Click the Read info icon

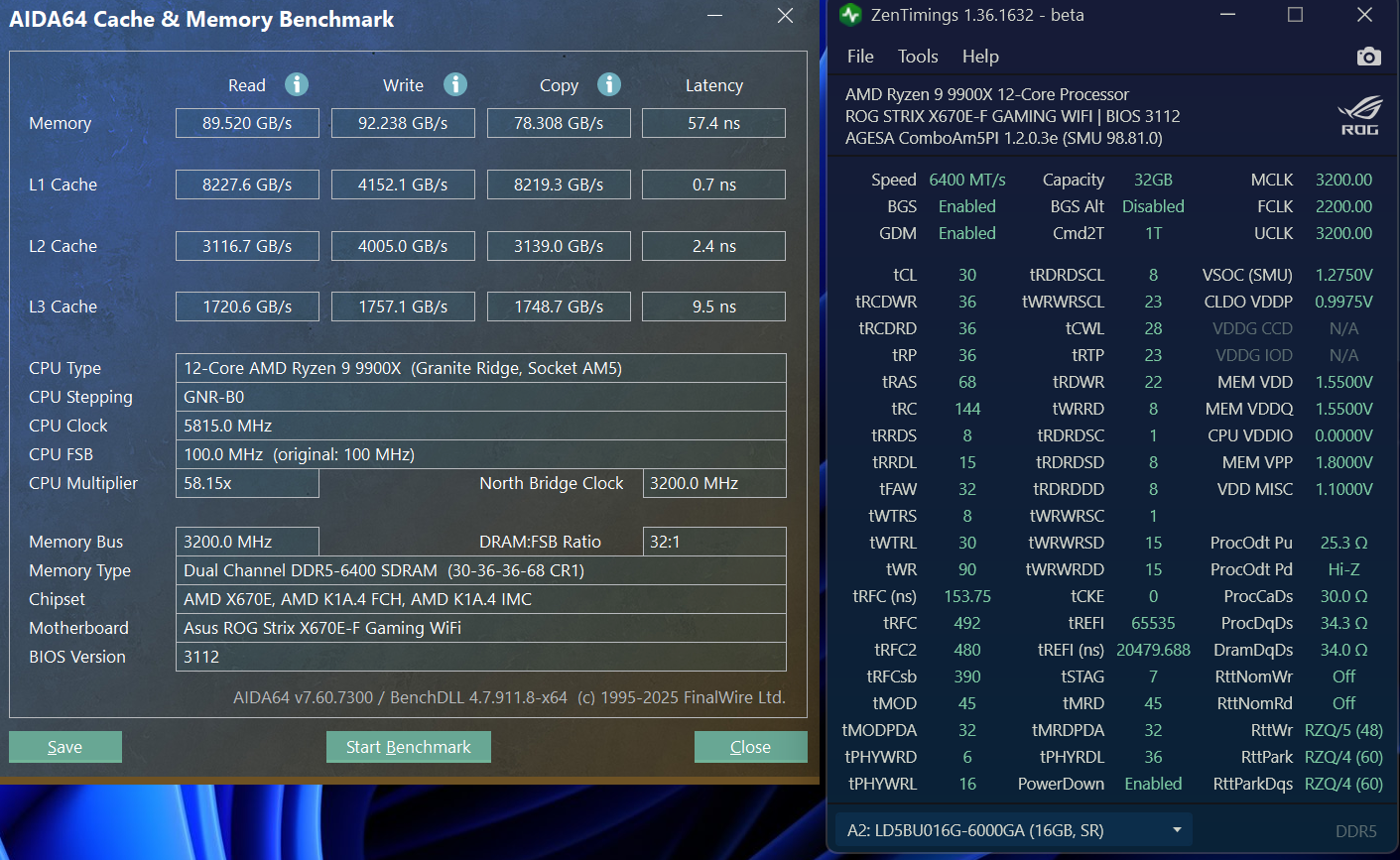tap(297, 84)
